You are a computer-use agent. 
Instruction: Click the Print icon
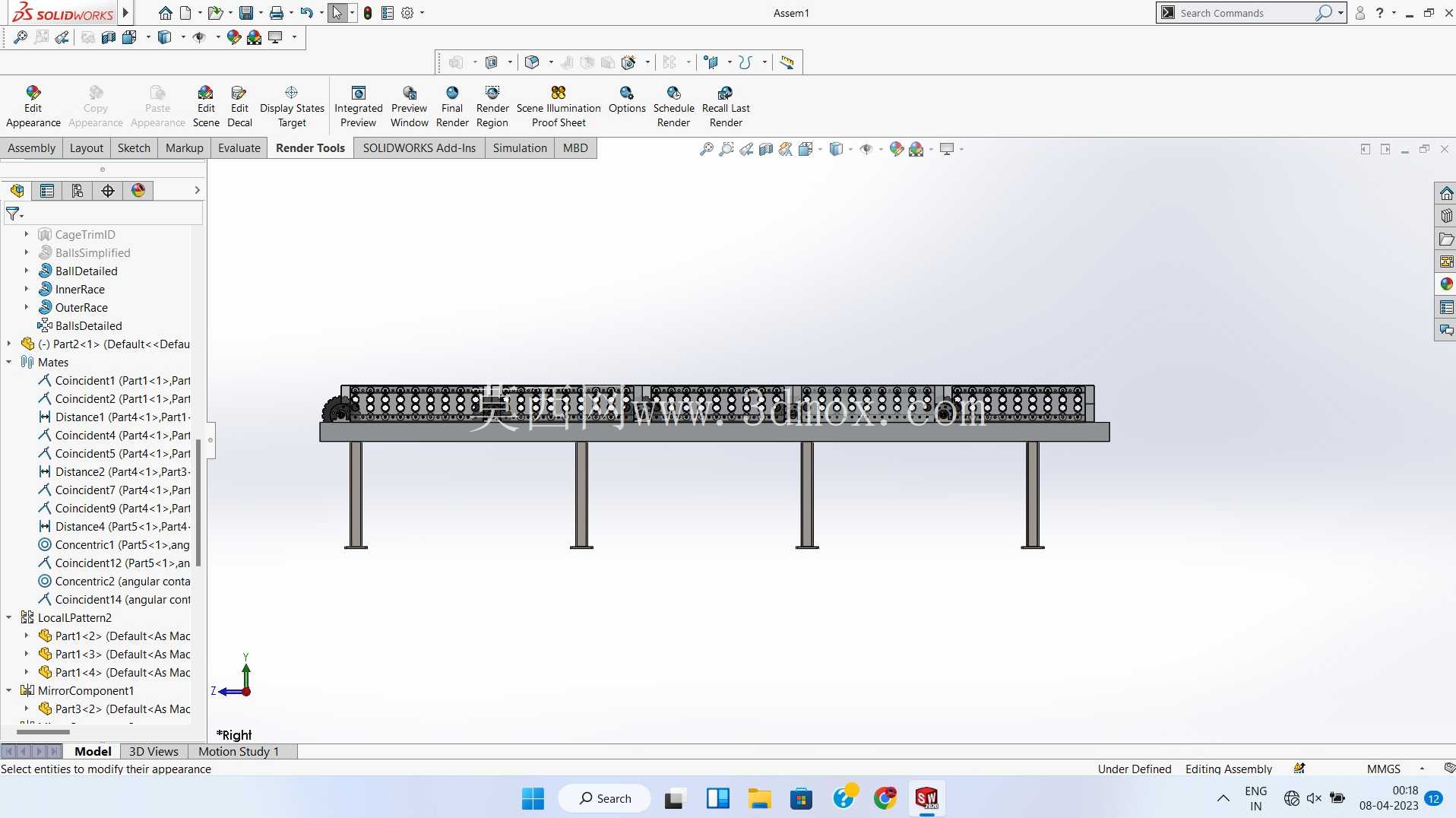coord(277,13)
